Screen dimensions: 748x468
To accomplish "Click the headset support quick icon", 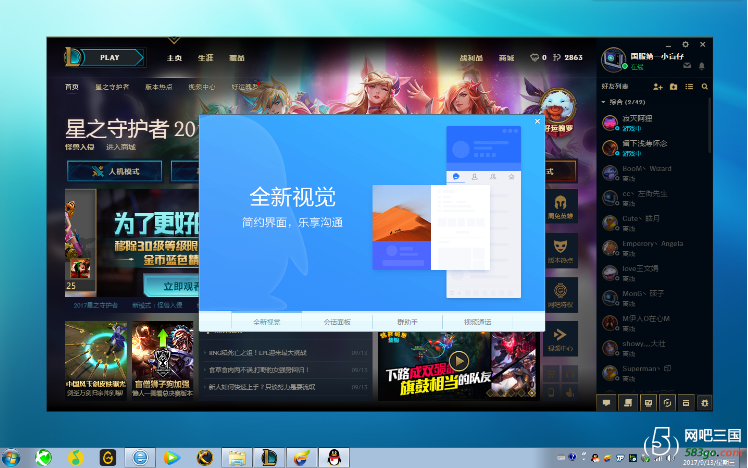I will tap(570, 374).
